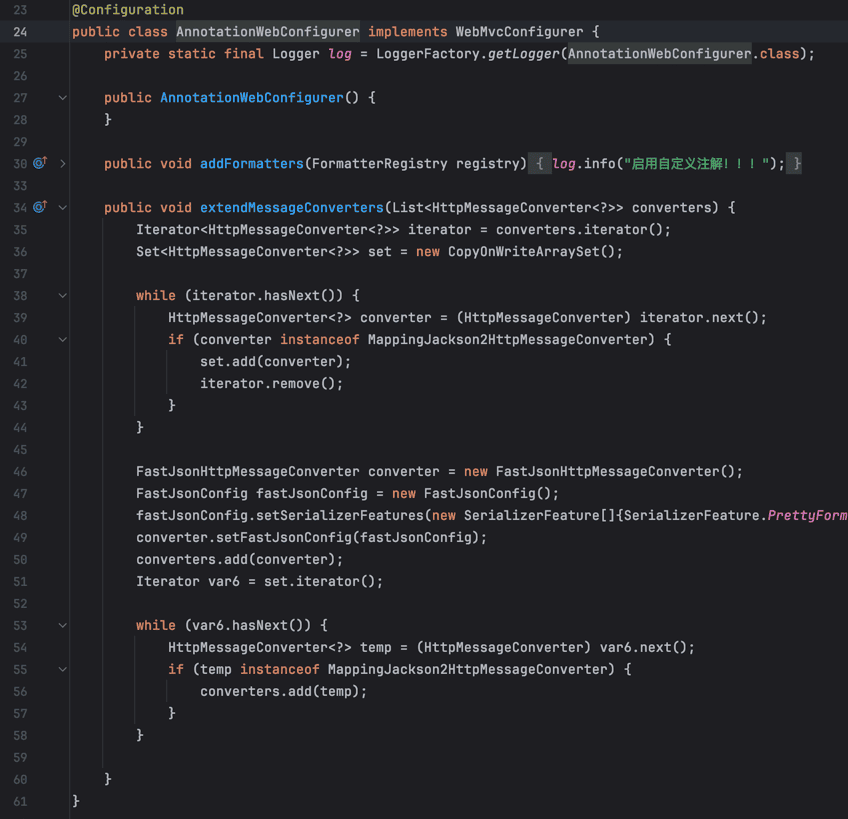Collapse the constructor fold arrow on line 27
The width and height of the screenshot is (848, 819).
click(x=63, y=98)
